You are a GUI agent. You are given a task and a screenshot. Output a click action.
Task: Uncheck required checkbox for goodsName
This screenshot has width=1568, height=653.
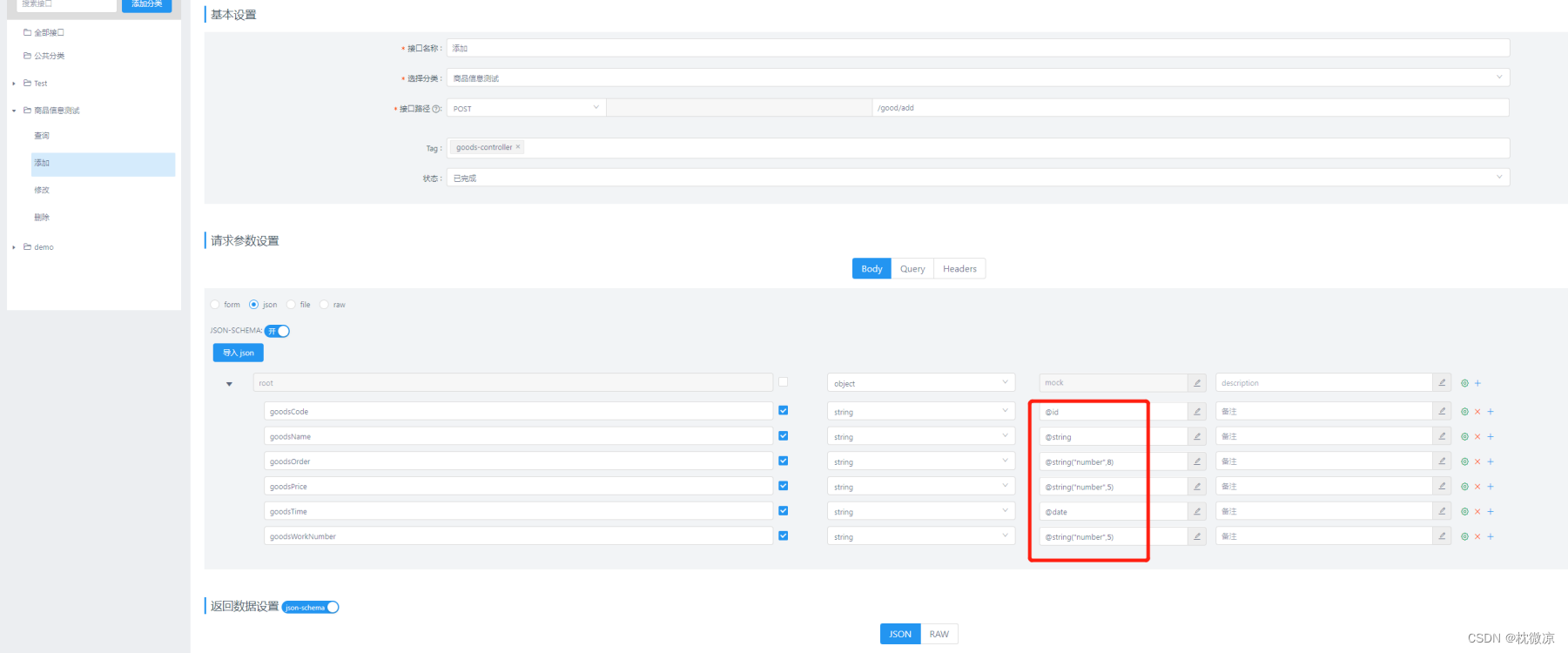pyautogui.click(x=783, y=436)
